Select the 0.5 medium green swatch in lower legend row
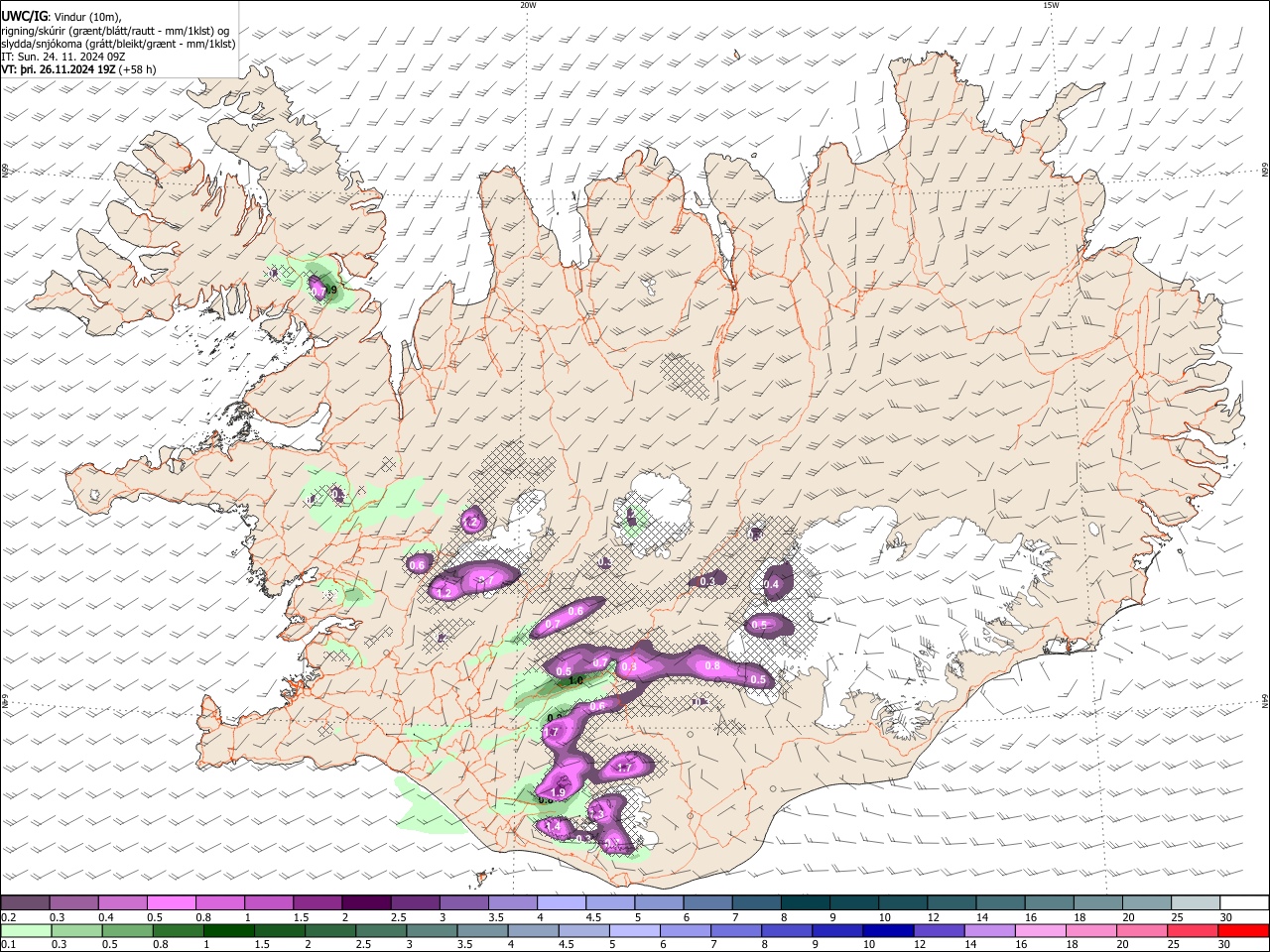Screen dimensions: 1270x952 (x=127, y=931)
